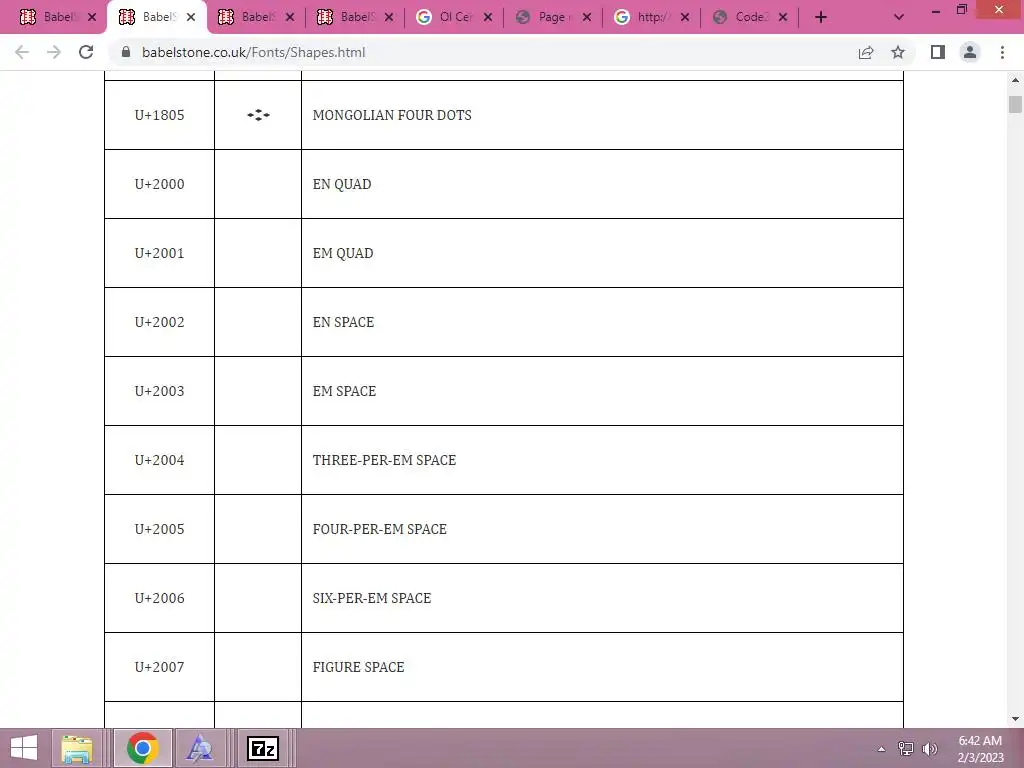The image size is (1024, 768).
Task: Open the 7-Zip taskbar app
Action: (263, 748)
